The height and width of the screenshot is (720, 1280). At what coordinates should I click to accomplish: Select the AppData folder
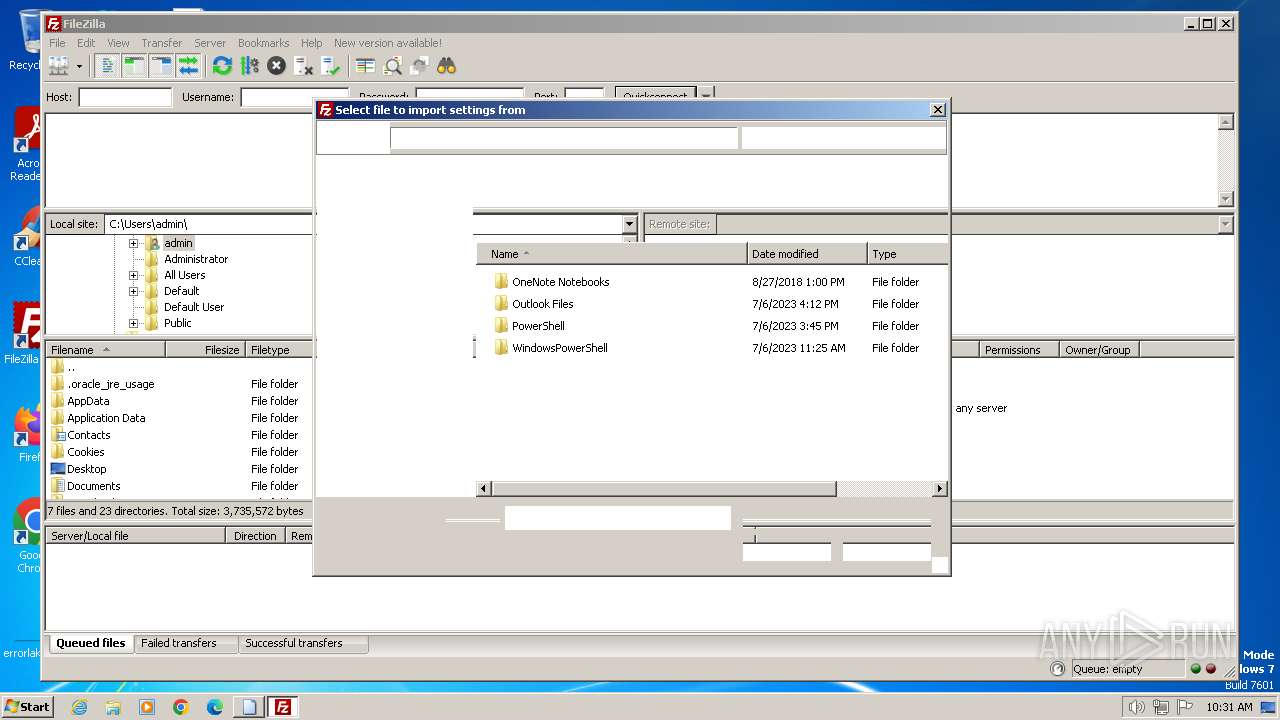[x=88, y=401]
